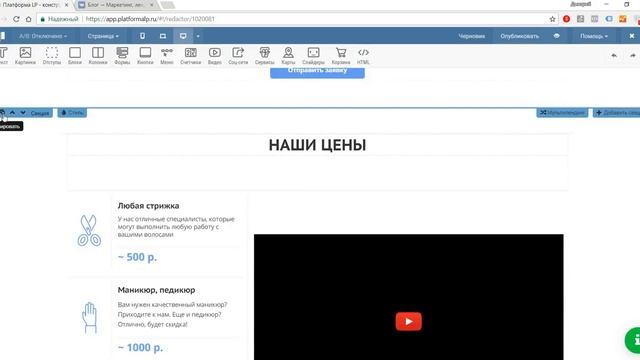
Task: Click the Мультилендинг button
Action: tap(562, 113)
